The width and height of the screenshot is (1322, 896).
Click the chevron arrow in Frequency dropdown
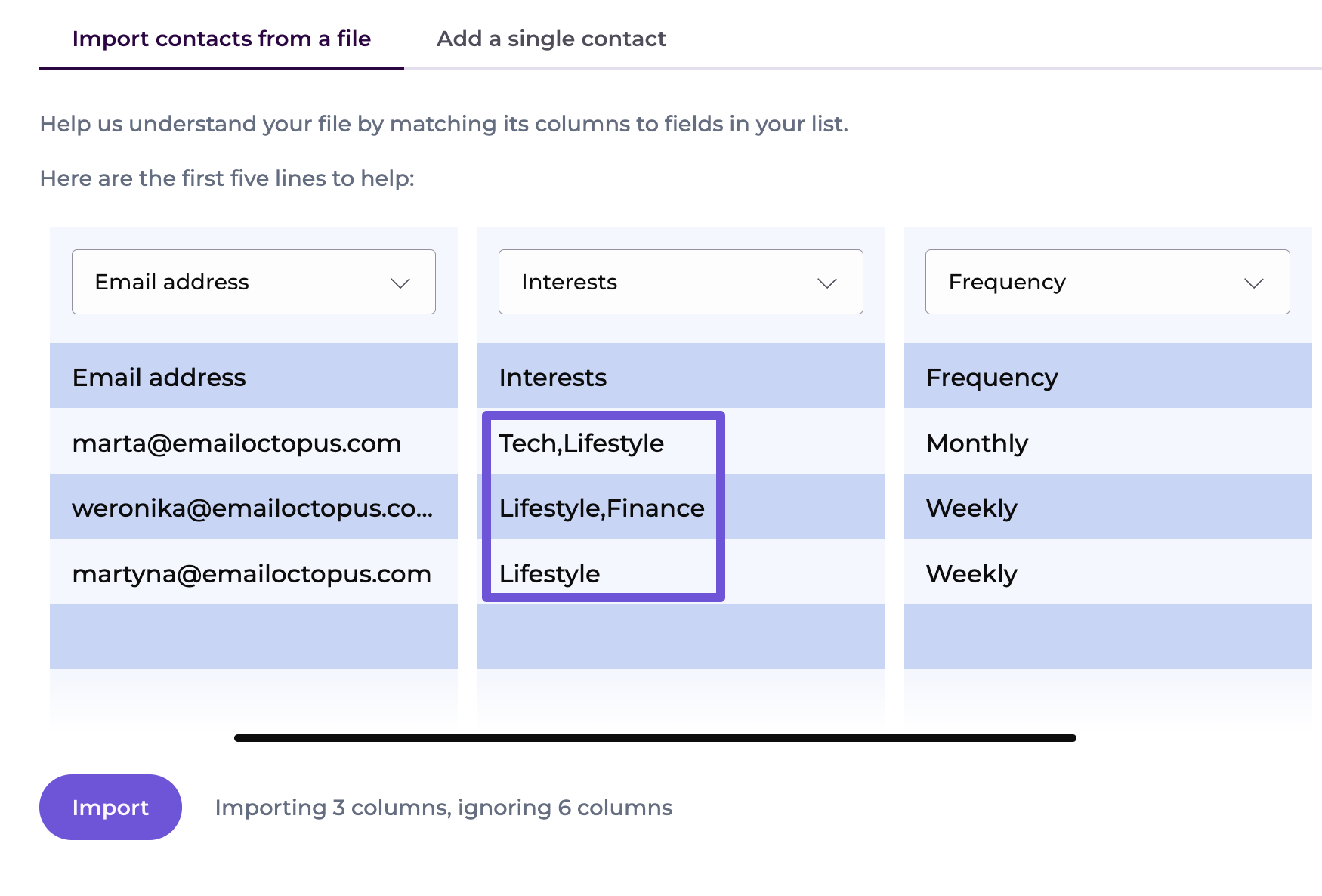(x=1253, y=283)
